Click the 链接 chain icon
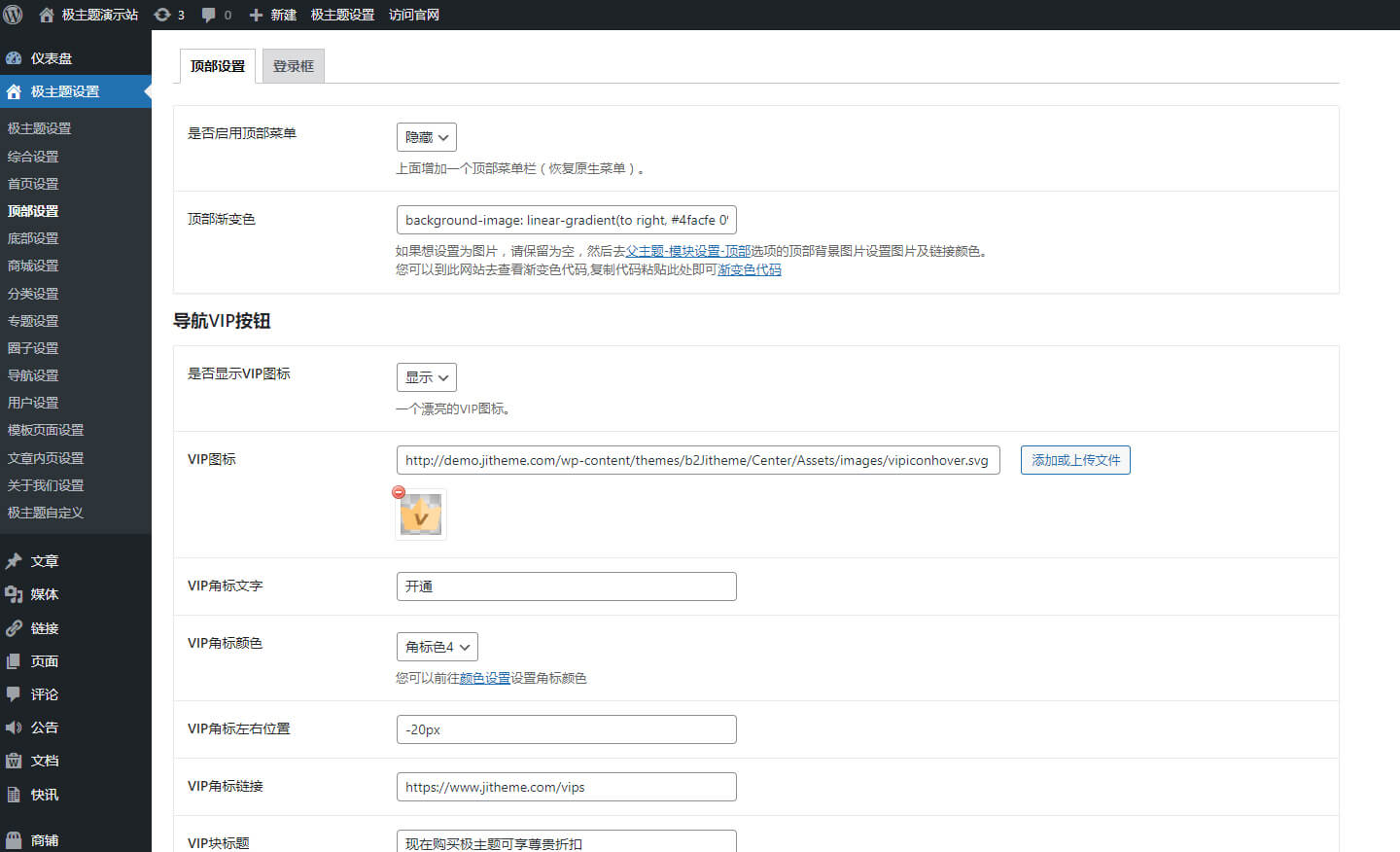This screenshot has width=1400, height=852. click(14, 628)
